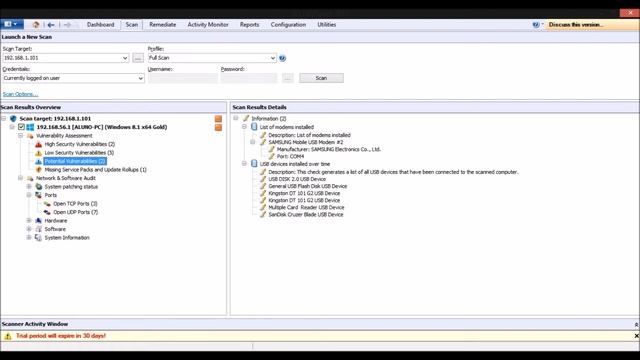Image resolution: width=640 pixels, height=360 pixels.
Task: Collapse the Scan target 192.168.1.101 node
Action: coord(4,118)
